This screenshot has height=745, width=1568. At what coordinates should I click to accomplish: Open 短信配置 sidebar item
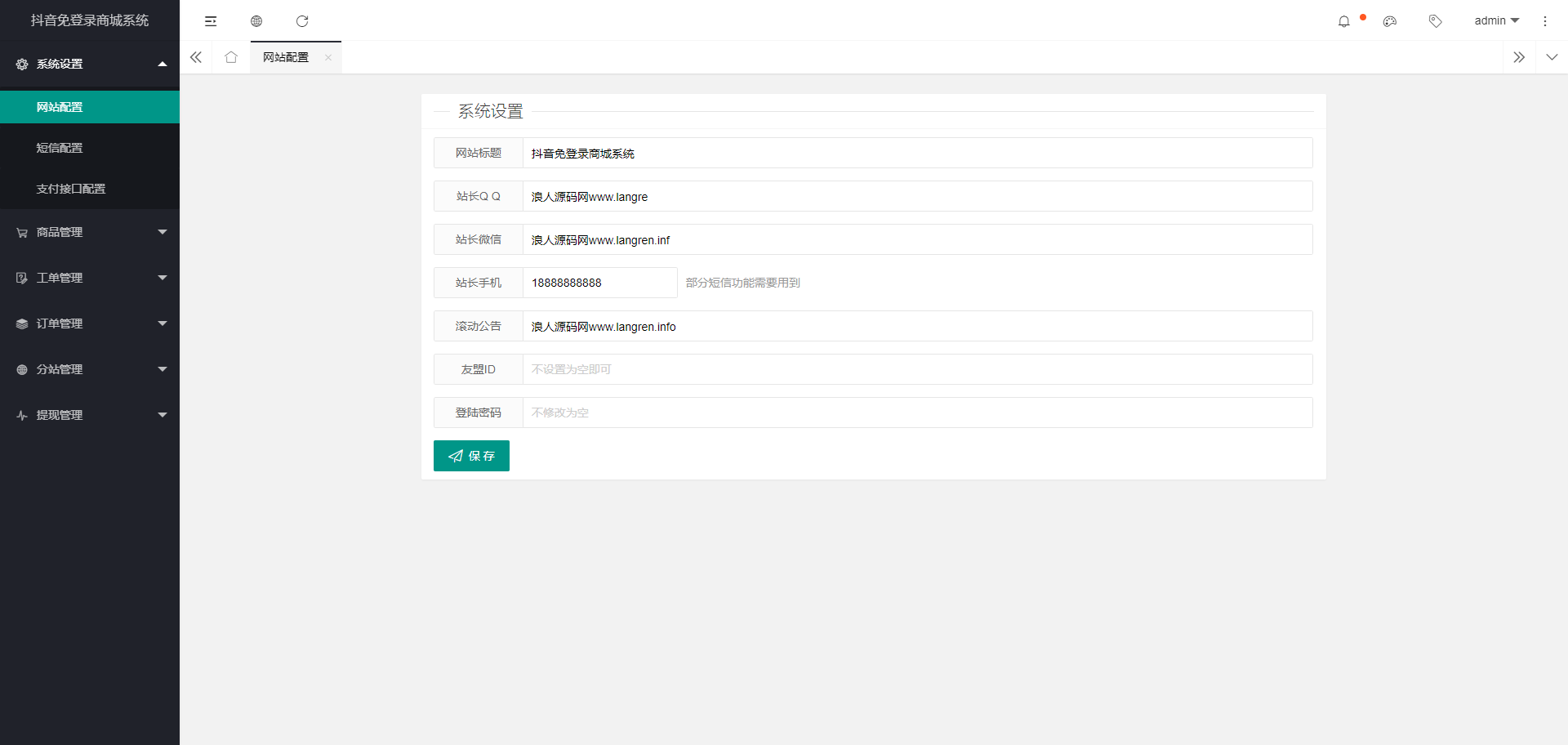tap(90, 148)
